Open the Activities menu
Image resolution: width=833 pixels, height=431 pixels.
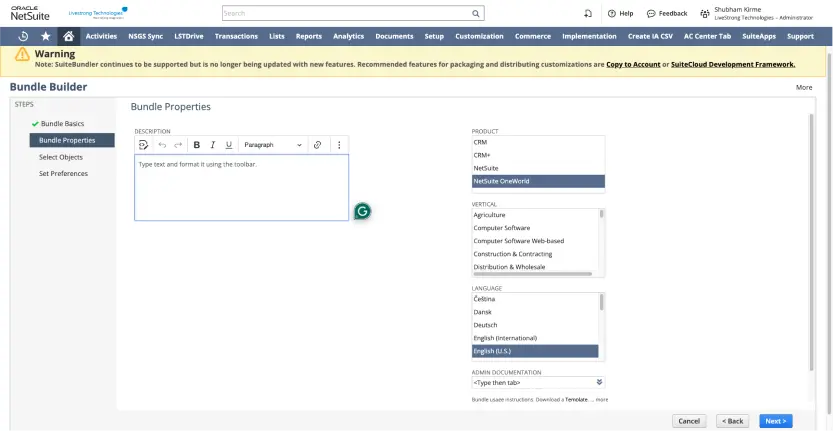[101, 36]
